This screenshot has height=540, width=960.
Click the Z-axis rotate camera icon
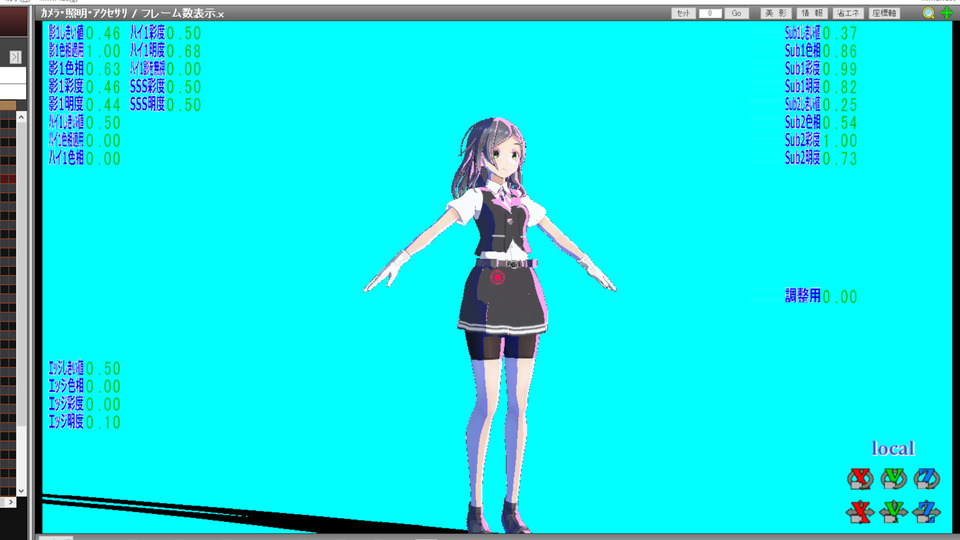(926, 478)
